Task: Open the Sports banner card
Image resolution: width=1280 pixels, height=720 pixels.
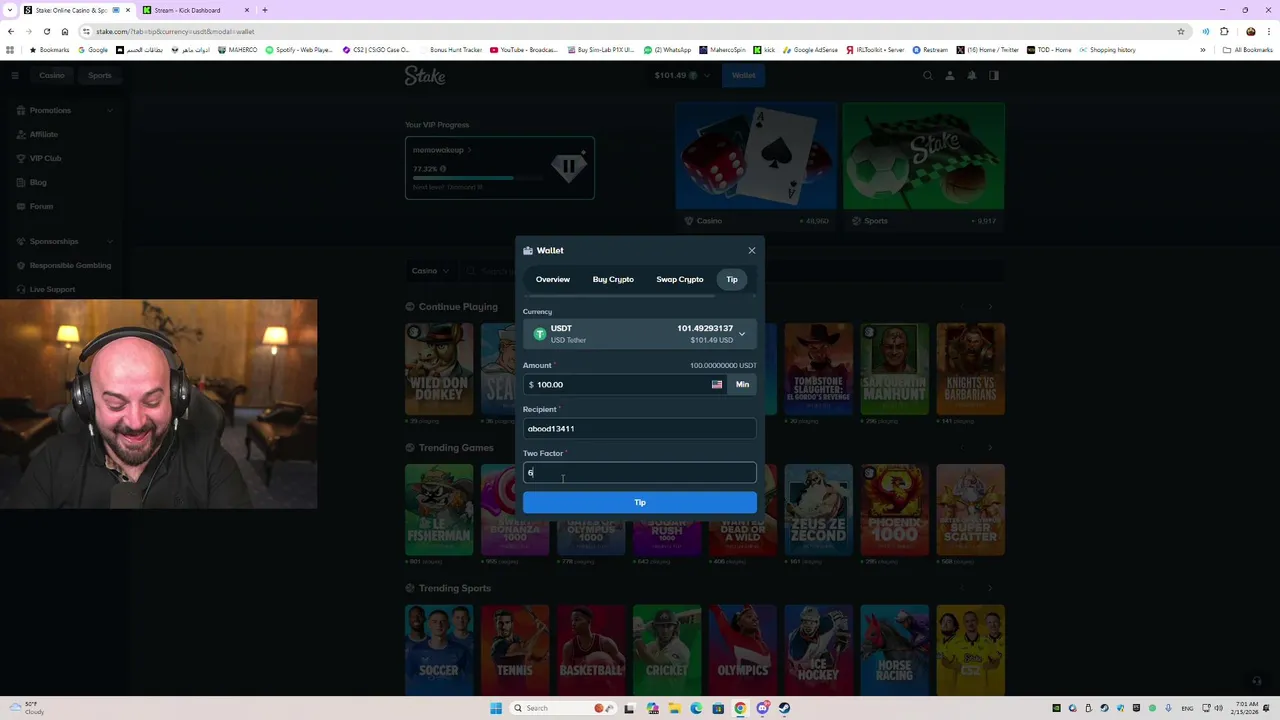Action: [923, 165]
